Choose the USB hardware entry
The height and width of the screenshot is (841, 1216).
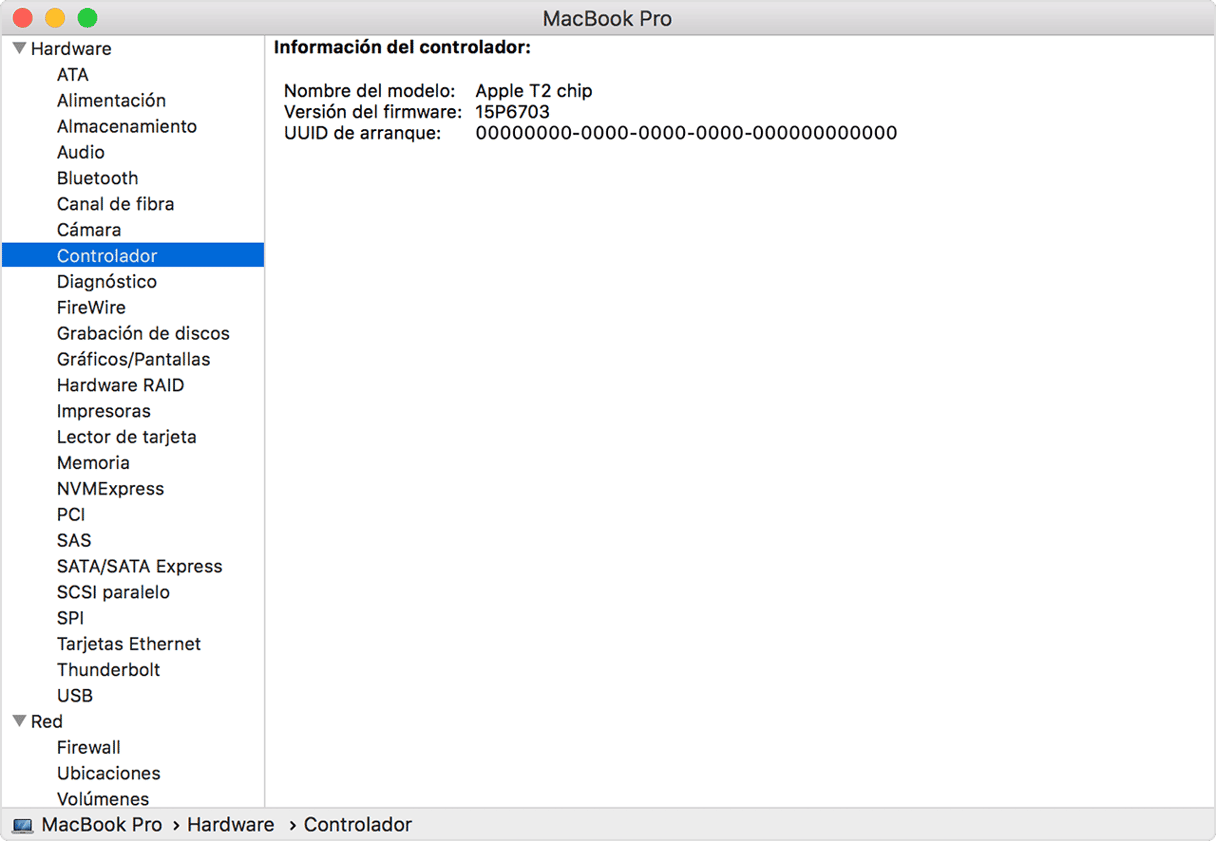click(75, 696)
